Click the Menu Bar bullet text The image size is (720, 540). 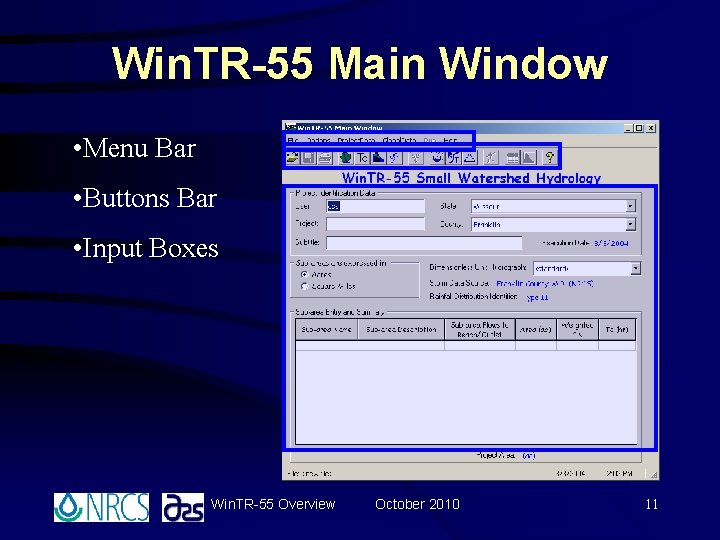coord(139,148)
